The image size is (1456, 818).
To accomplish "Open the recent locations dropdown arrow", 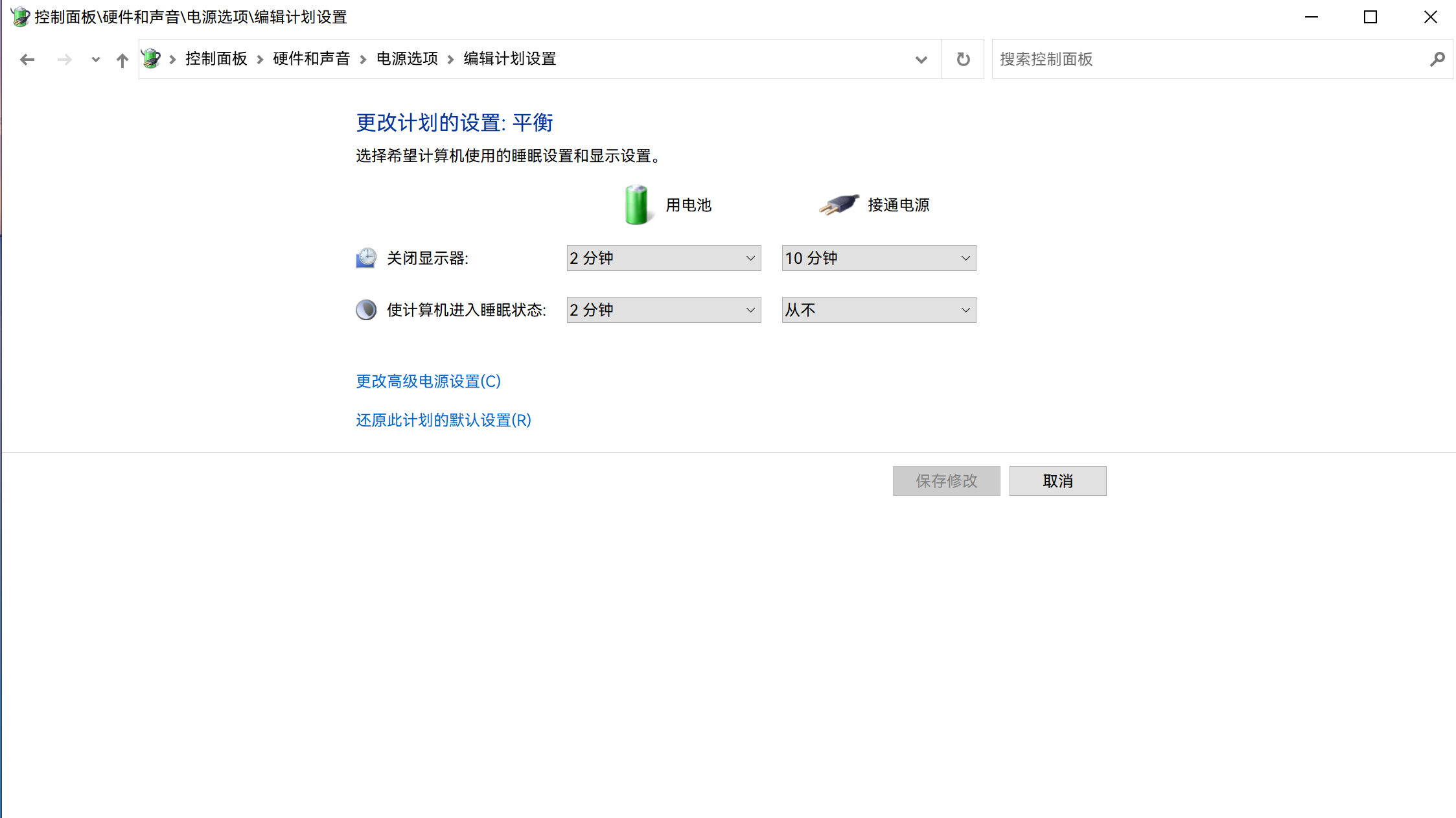I will tap(95, 59).
